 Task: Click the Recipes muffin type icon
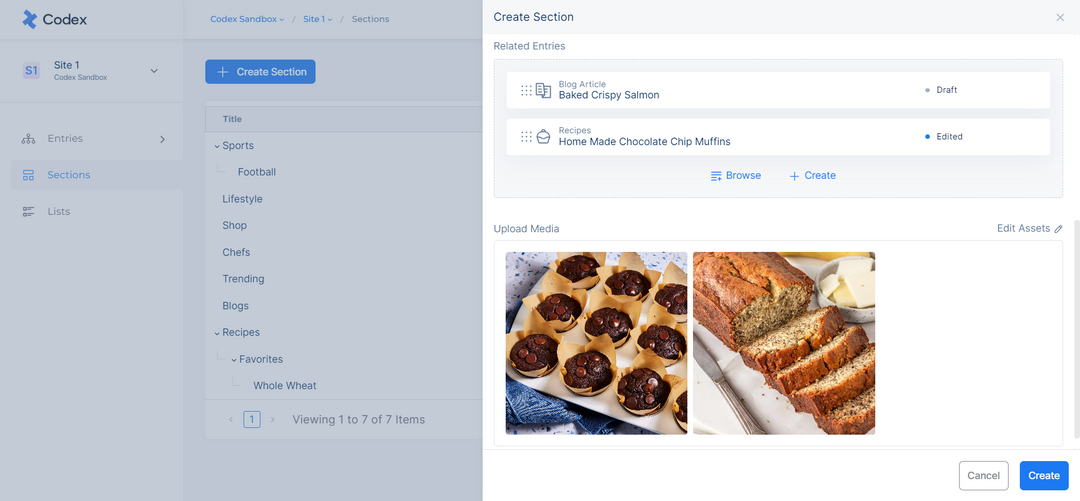pos(543,136)
